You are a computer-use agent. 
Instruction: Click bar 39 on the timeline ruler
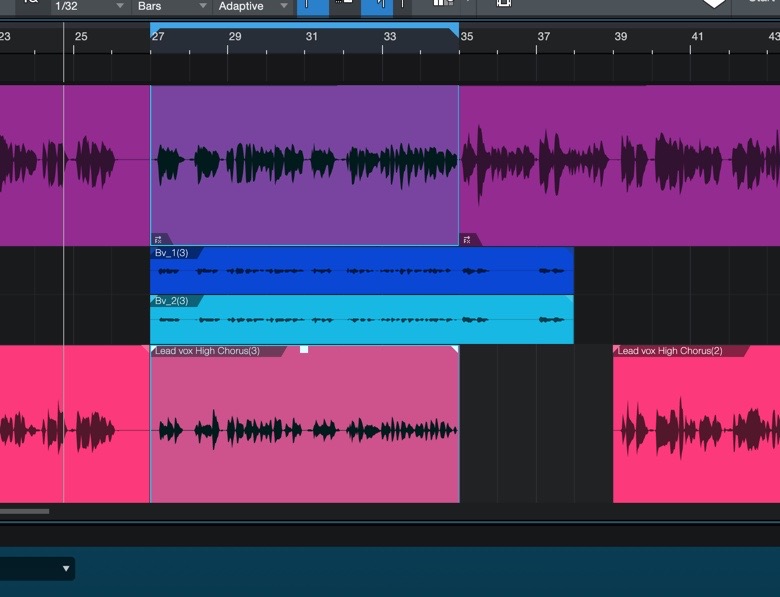tap(621, 37)
